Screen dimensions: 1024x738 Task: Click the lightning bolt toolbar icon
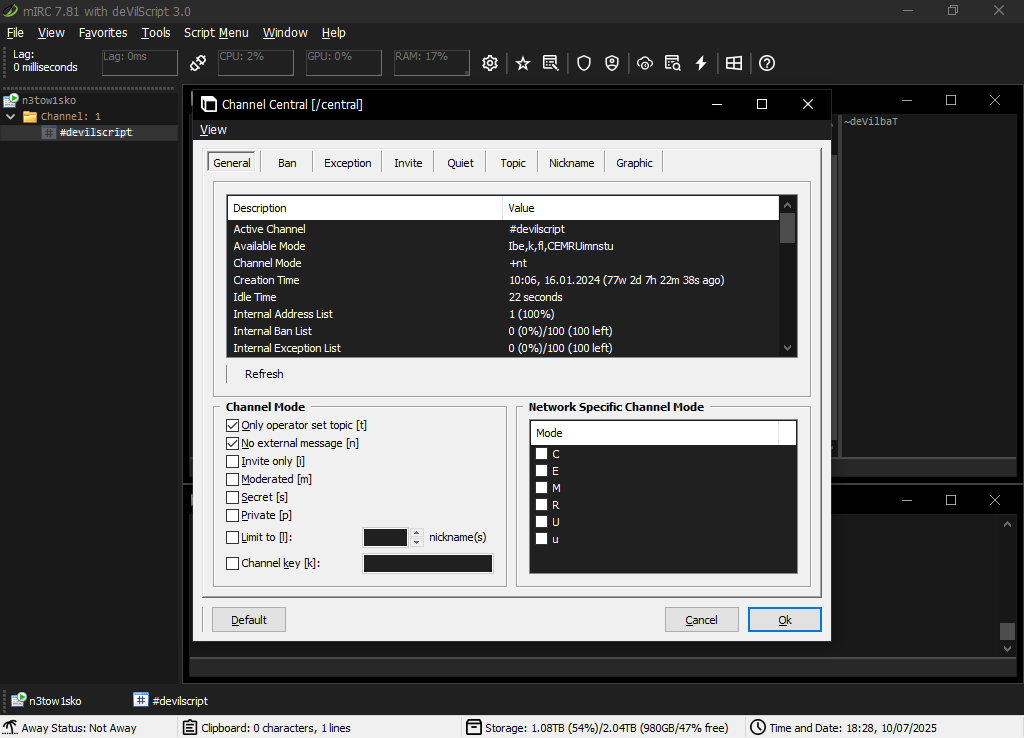pos(701,63)
